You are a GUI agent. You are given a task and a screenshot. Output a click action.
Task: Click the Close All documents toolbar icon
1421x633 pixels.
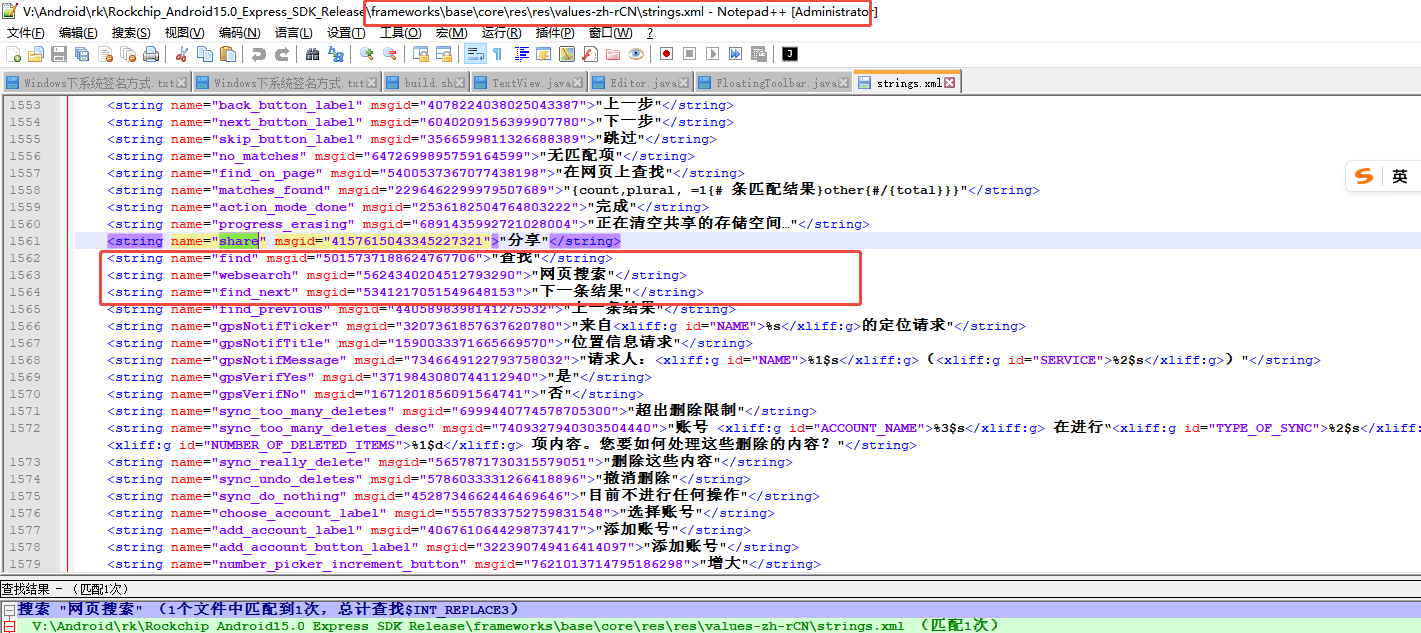(x=128, y=53)
